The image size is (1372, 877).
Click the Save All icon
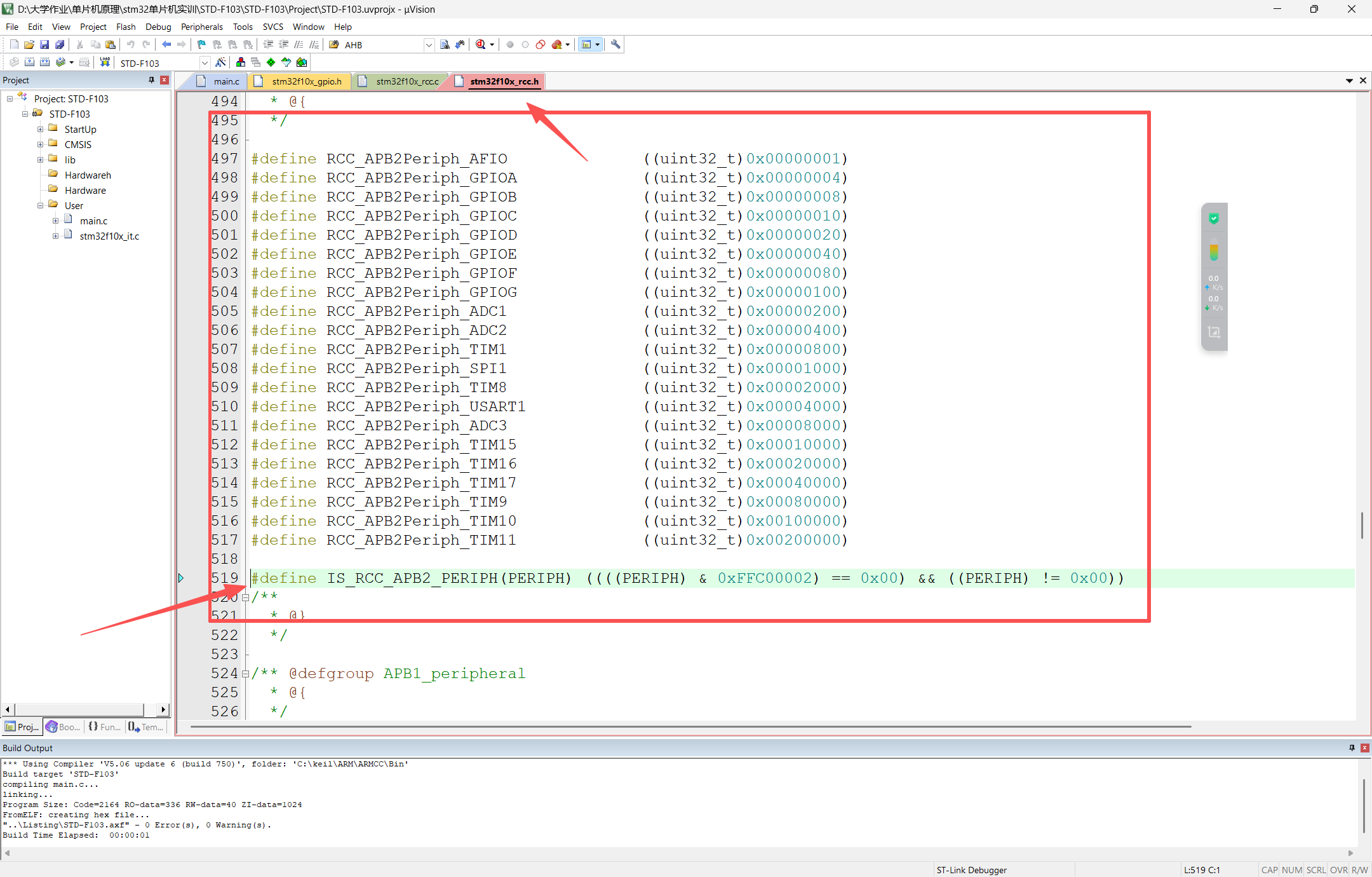60,44
